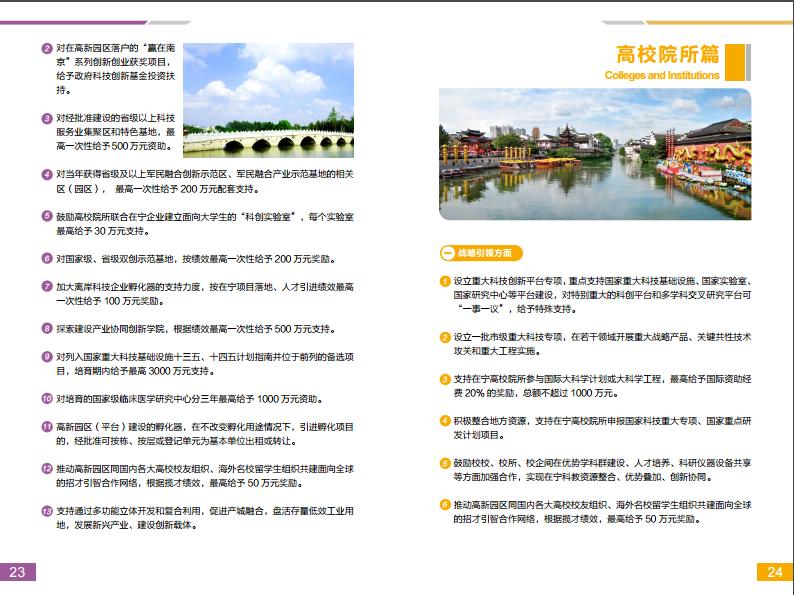Screen dimensions: 794x595
Task: Click the orange number 6 bullet icon
Action: pyautogui.click(x=445, y=505)
